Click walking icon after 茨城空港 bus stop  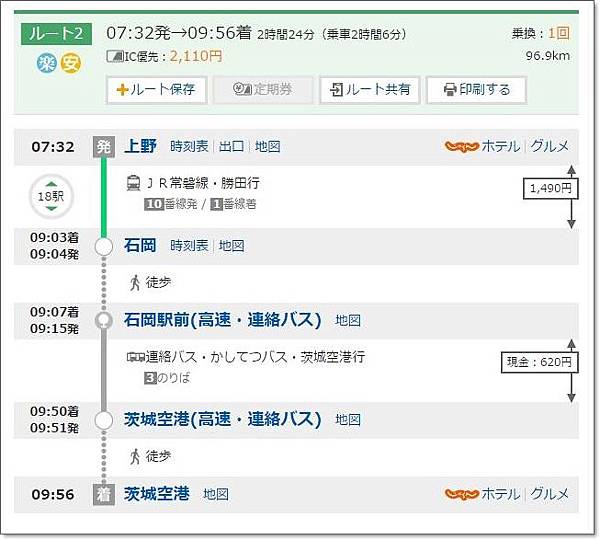(x=135, y=457)
